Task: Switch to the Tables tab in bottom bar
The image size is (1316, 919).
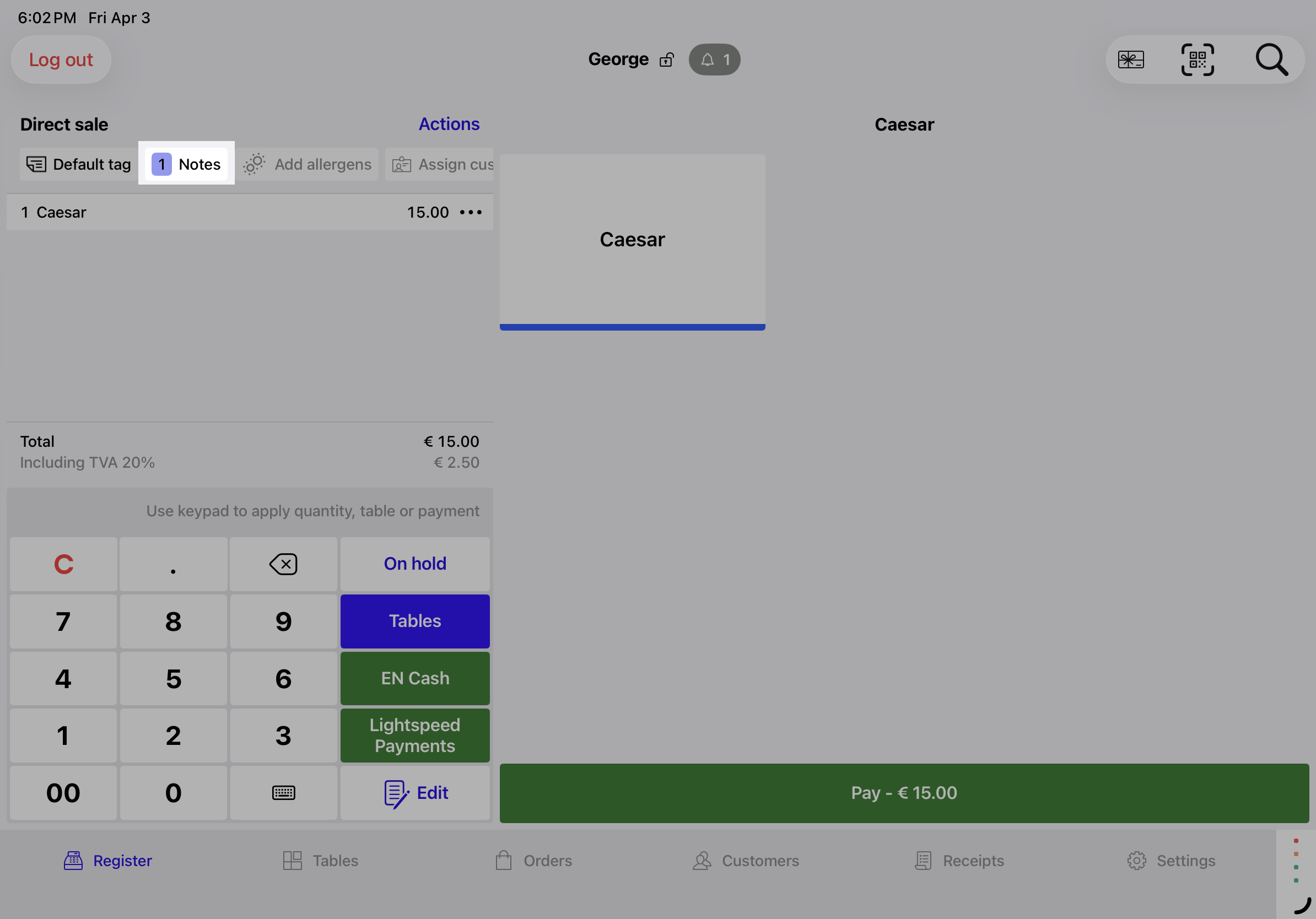Action: pyautogui.click(x=321, y=860)
